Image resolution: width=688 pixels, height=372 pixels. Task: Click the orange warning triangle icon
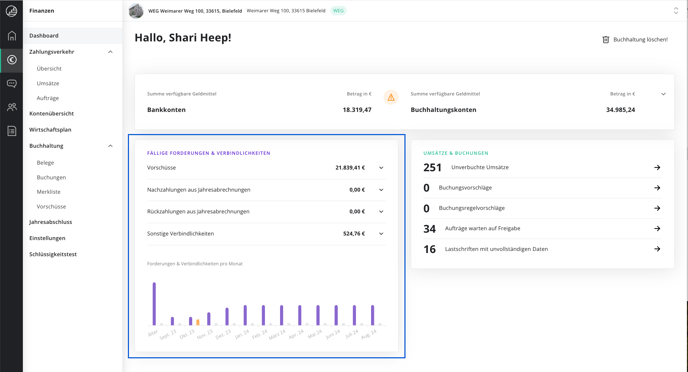[391, 97]
